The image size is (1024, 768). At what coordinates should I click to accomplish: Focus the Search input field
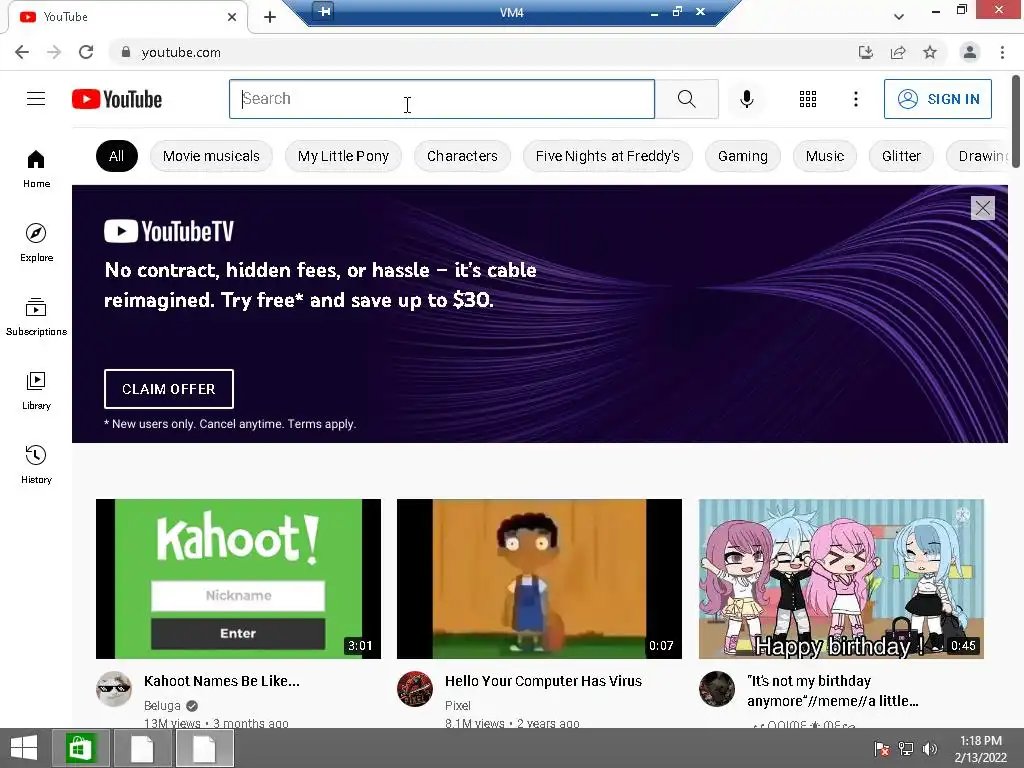coord(441,99)
